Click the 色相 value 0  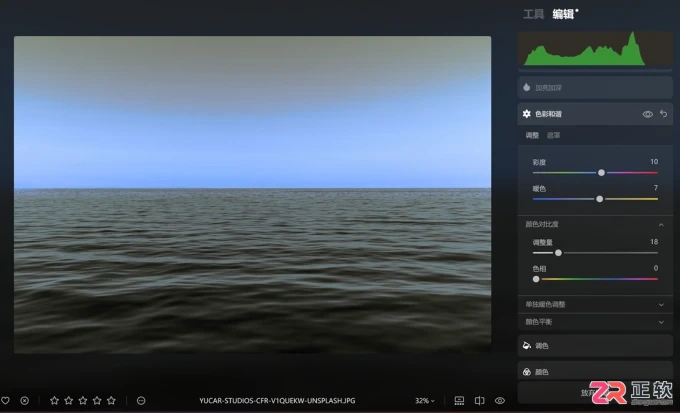tap(656, 268)
